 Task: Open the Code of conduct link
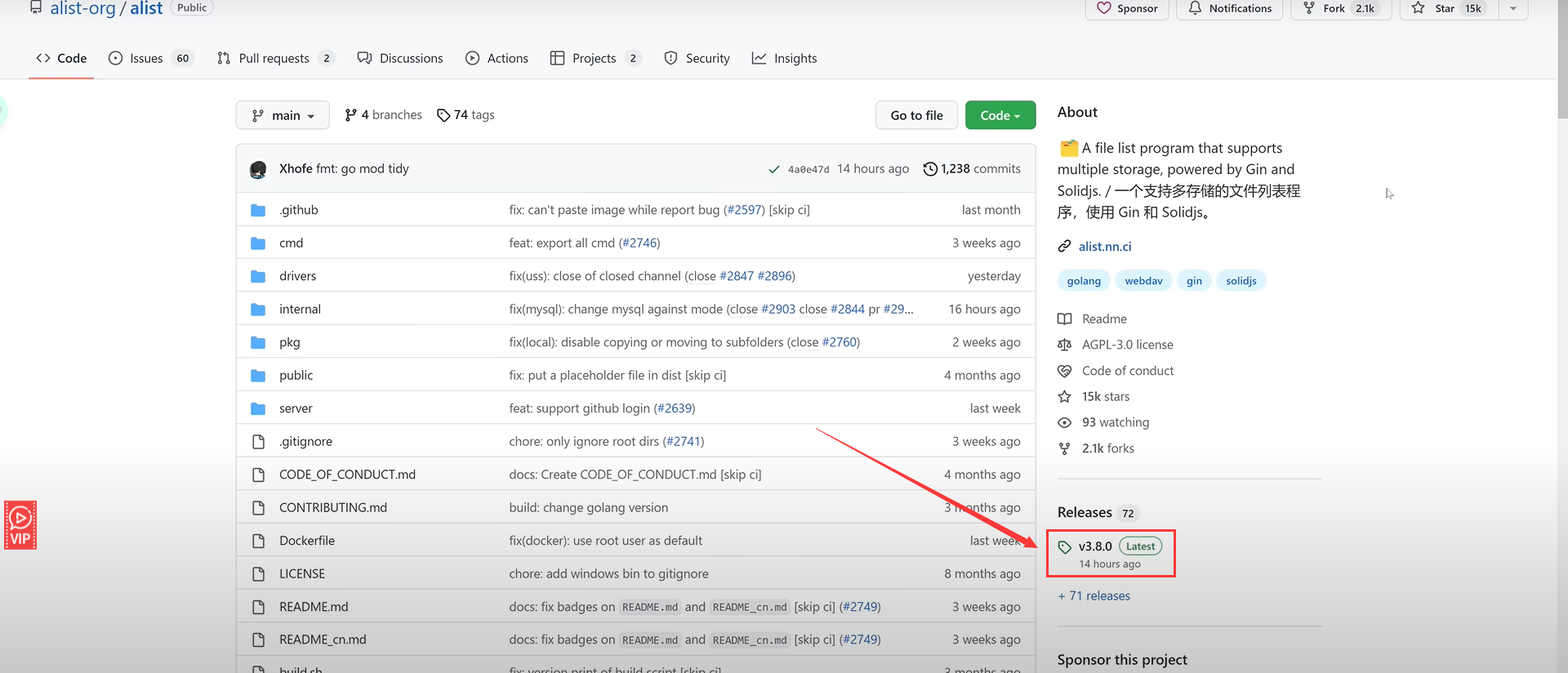(1116, 371)
